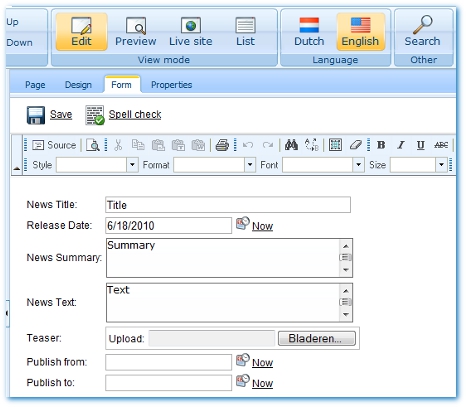Open the Release Date calendar icon
466x407 pixels.
point(243,223)
